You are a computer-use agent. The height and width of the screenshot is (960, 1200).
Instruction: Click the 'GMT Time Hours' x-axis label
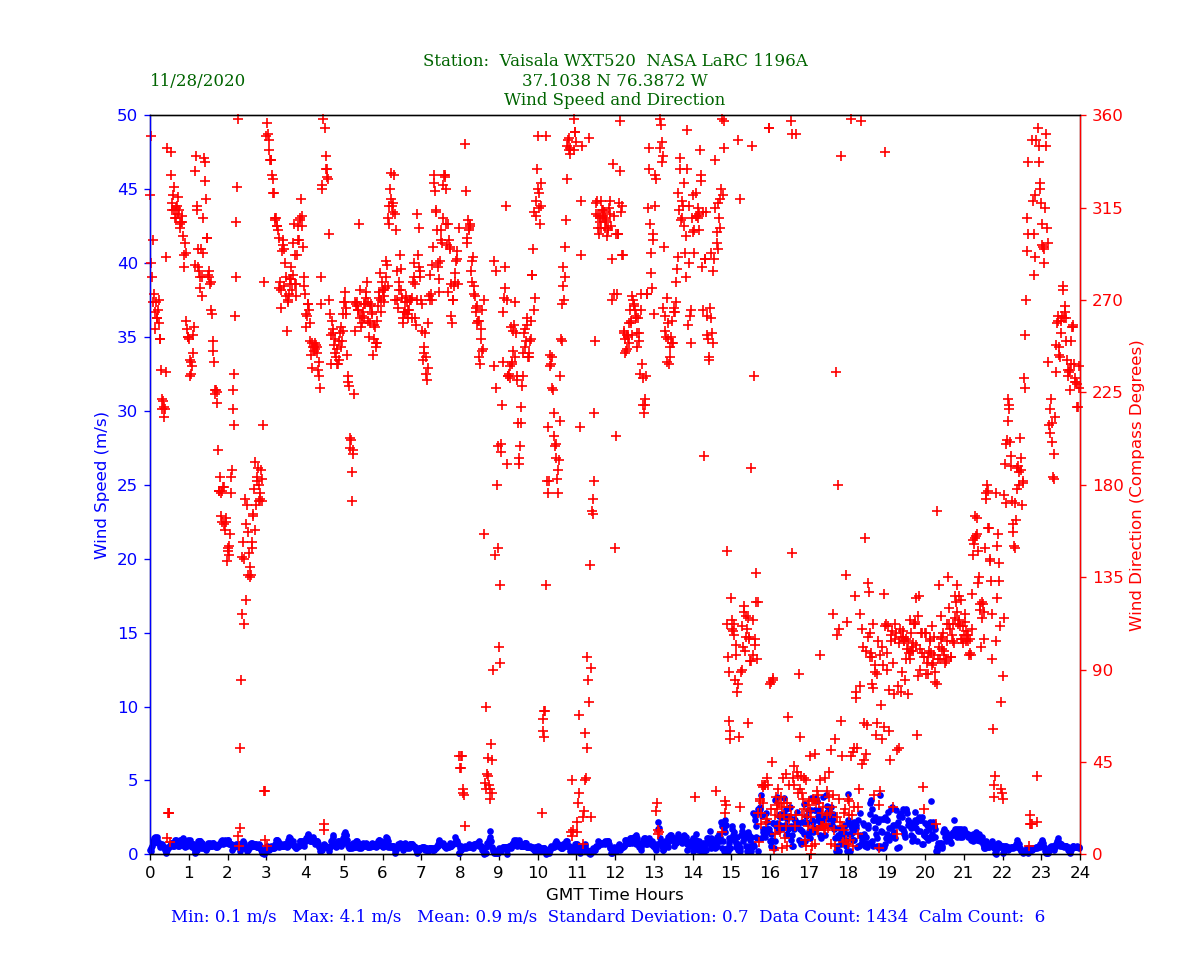point(614,895)
